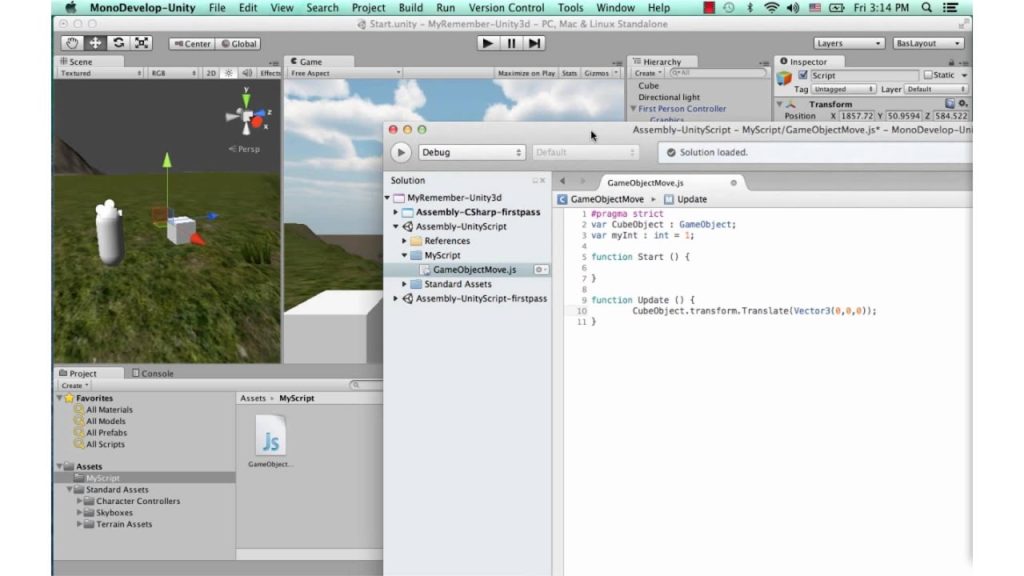Toggle Center pivot mode button
Image resolution: width=1024 pixels, height=576 pixels.
(193, 44)
